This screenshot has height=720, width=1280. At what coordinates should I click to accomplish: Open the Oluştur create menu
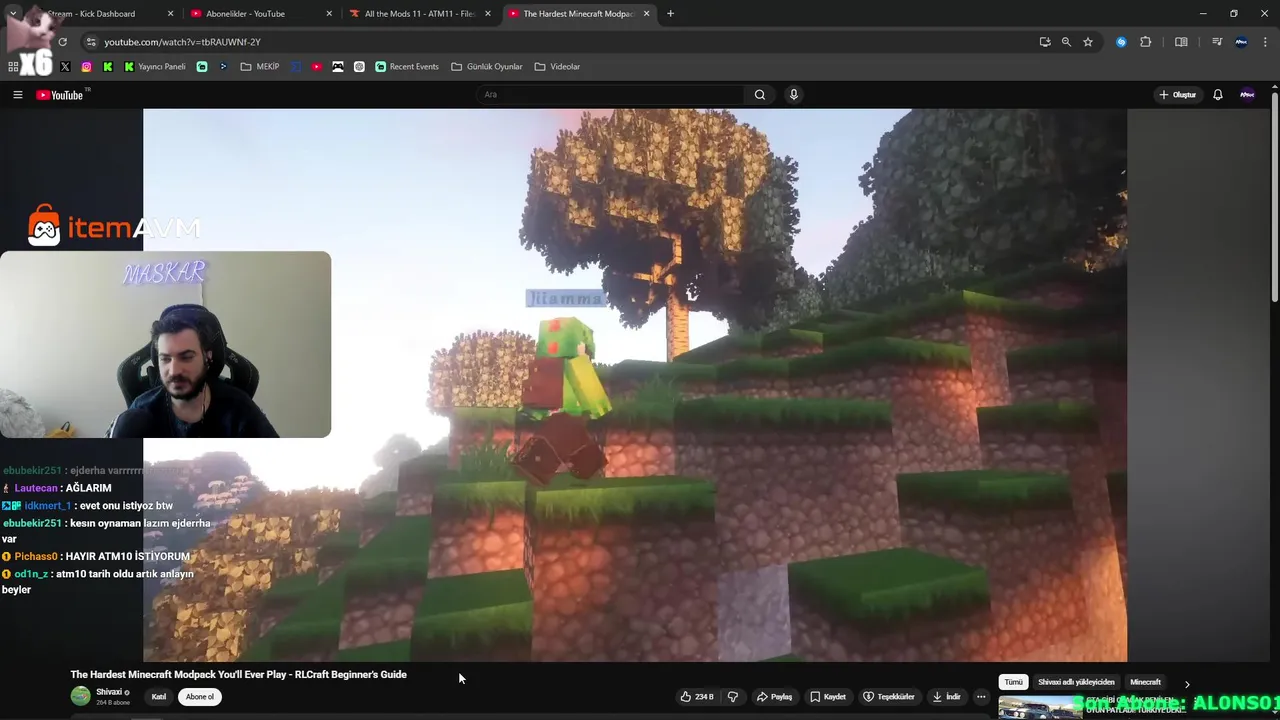[x=1178, y=95]
